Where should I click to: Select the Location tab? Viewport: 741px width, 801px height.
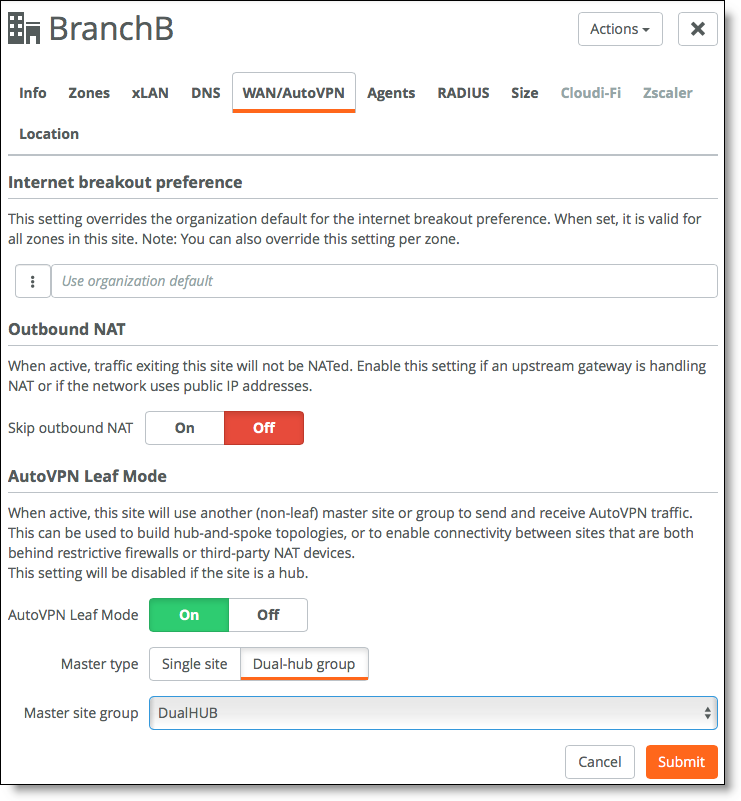point(49,133)
